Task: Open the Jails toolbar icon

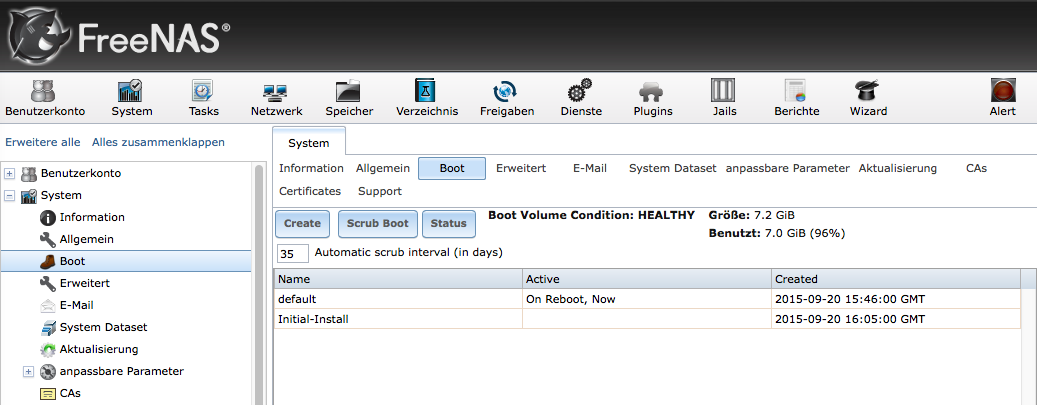Action: [724, 98]
